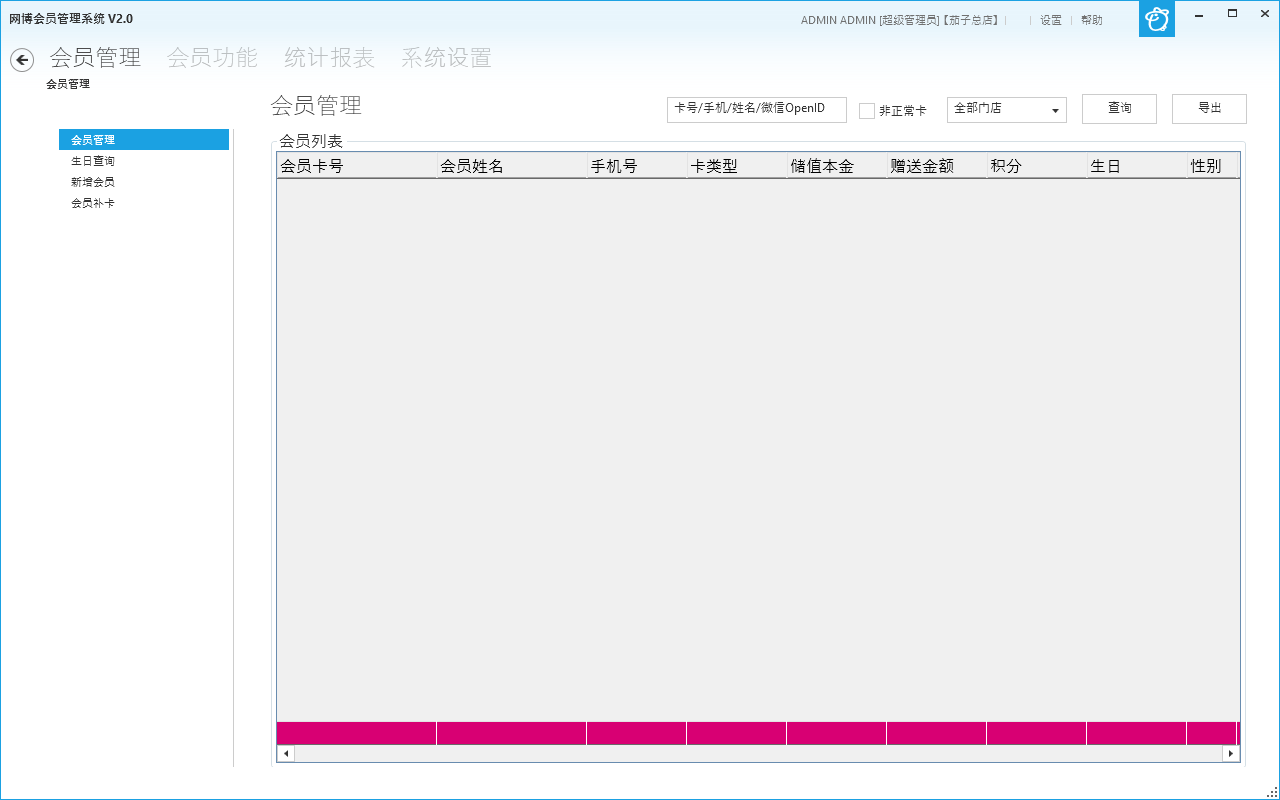The image size is (1280, 800).
Task: Select 生日查询 in the sidebar
Action: coord(93,161)
